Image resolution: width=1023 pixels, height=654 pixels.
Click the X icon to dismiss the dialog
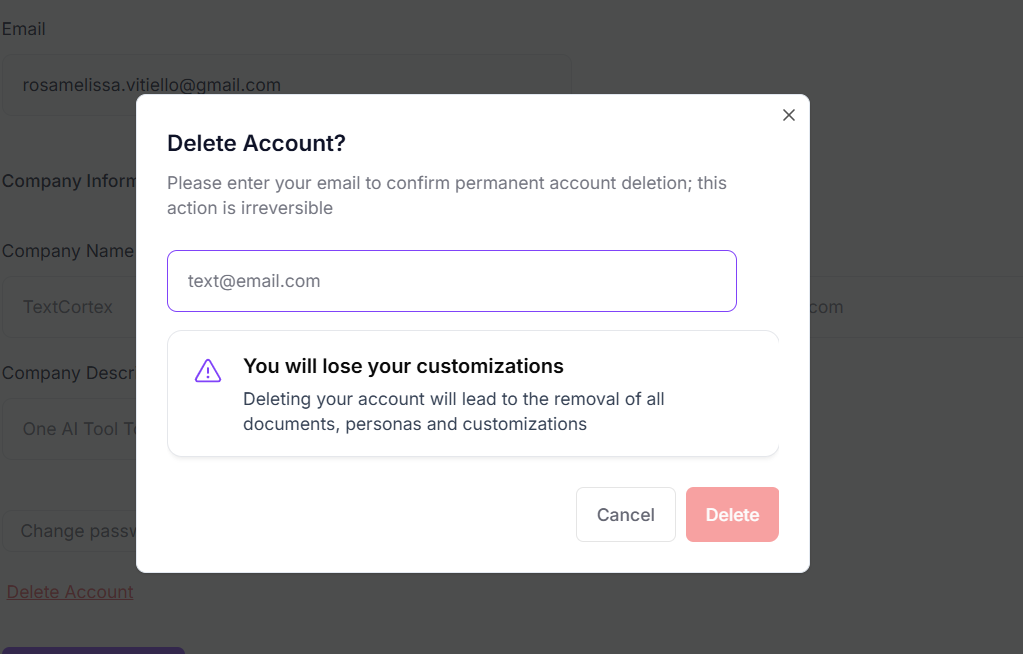[x=788, y=115]
